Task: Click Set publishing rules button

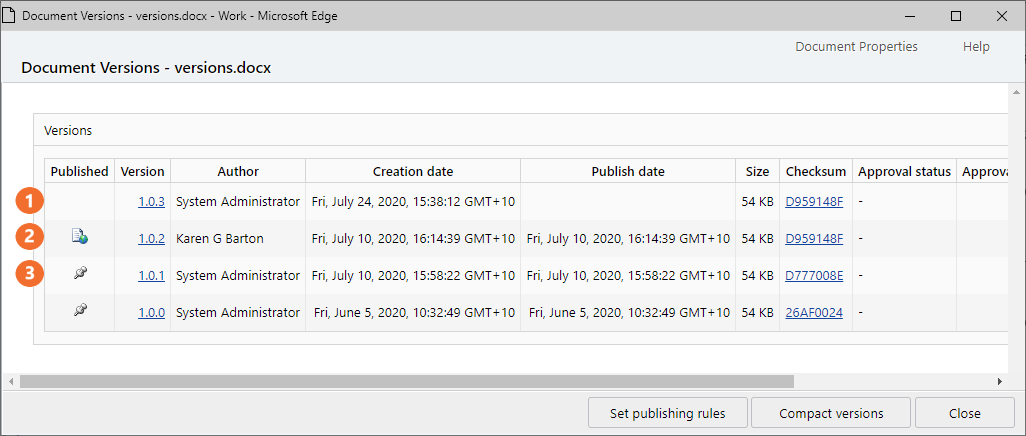Action: [x=667, y=413]
